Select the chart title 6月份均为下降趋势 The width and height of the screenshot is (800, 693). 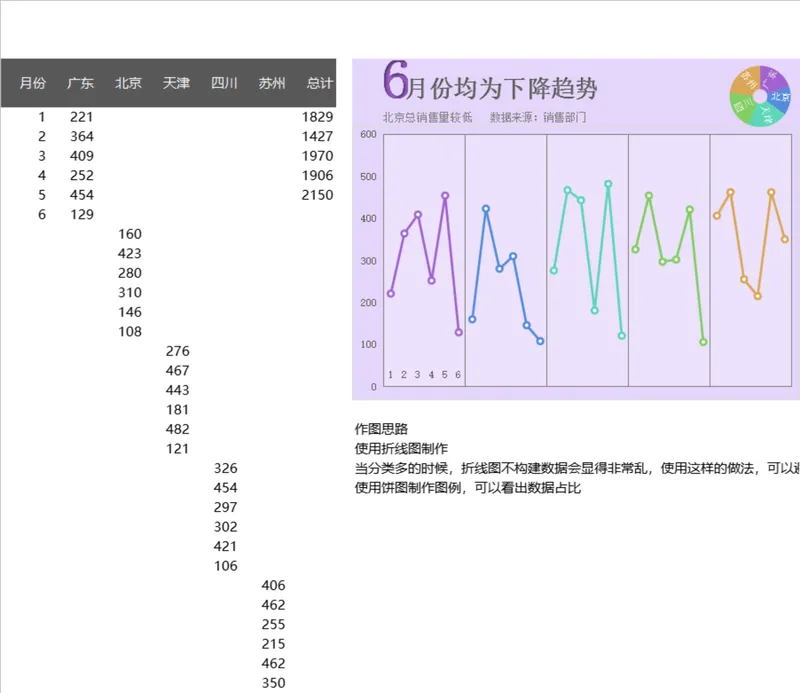point(490,82)
